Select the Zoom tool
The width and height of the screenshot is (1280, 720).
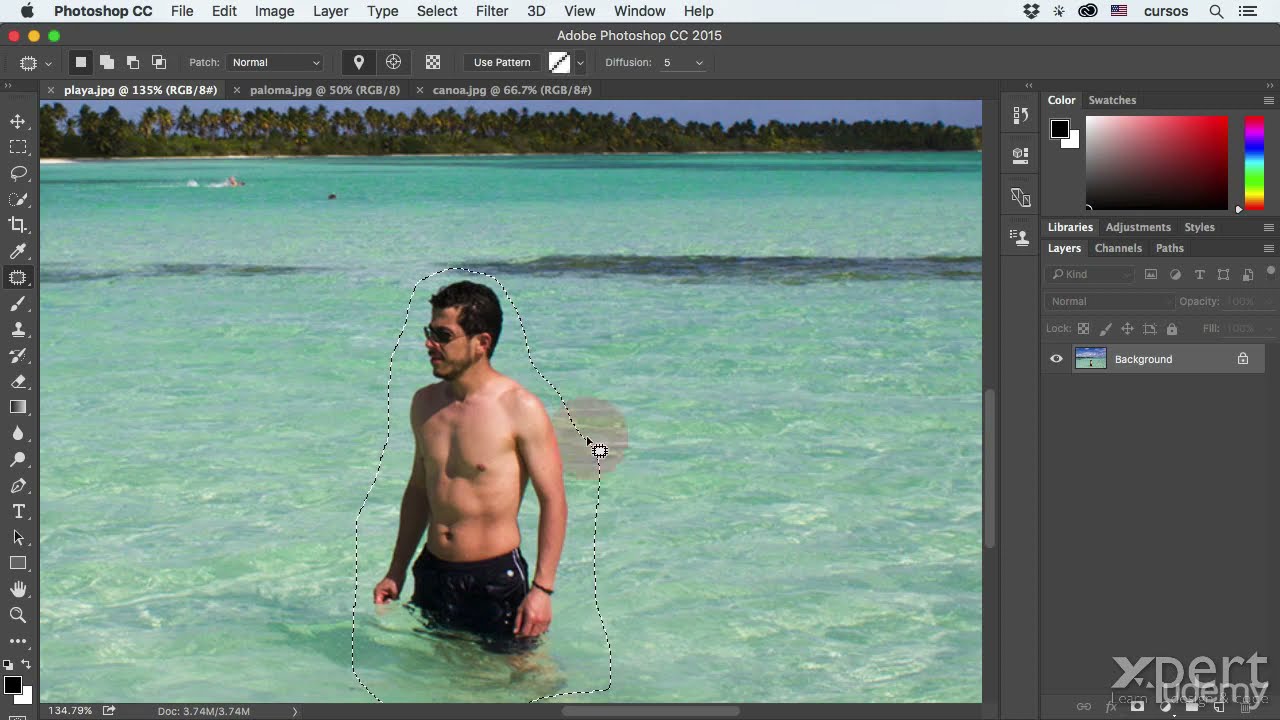pyautogui.click(x=18, y=615)
